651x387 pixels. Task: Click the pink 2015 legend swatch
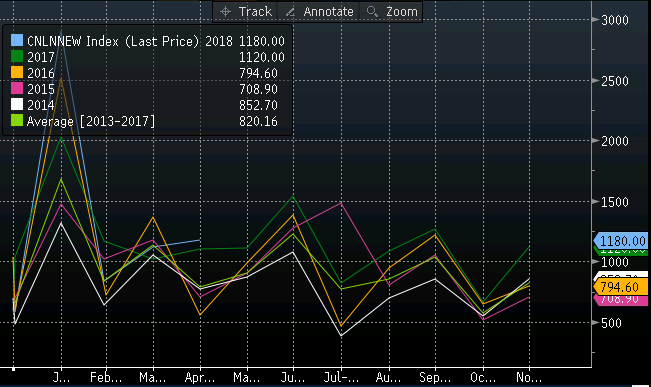tap(17, 88)
